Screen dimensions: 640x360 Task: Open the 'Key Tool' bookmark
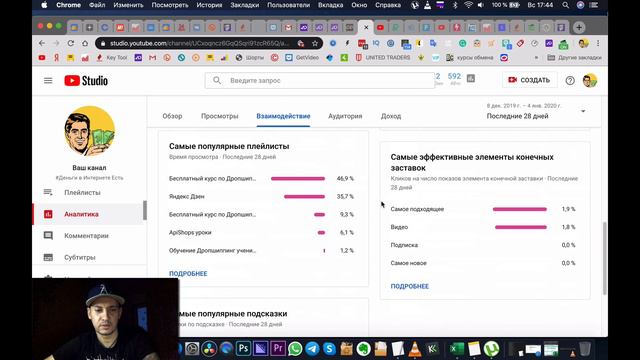(x=112, y=58)
